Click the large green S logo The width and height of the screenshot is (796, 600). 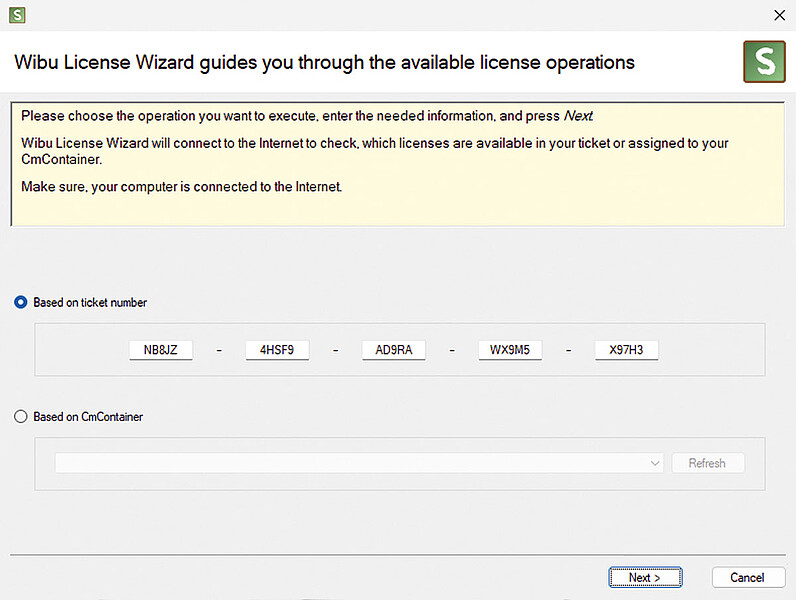coord(764,62)
